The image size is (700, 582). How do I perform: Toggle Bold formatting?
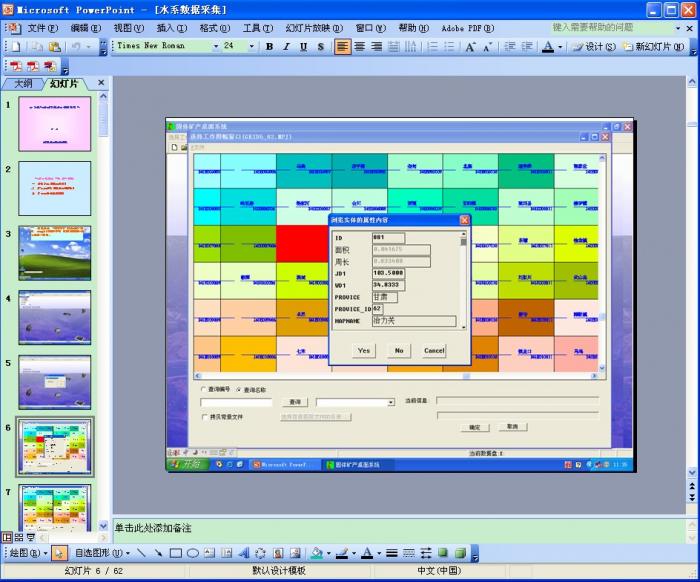coord(269,47)
